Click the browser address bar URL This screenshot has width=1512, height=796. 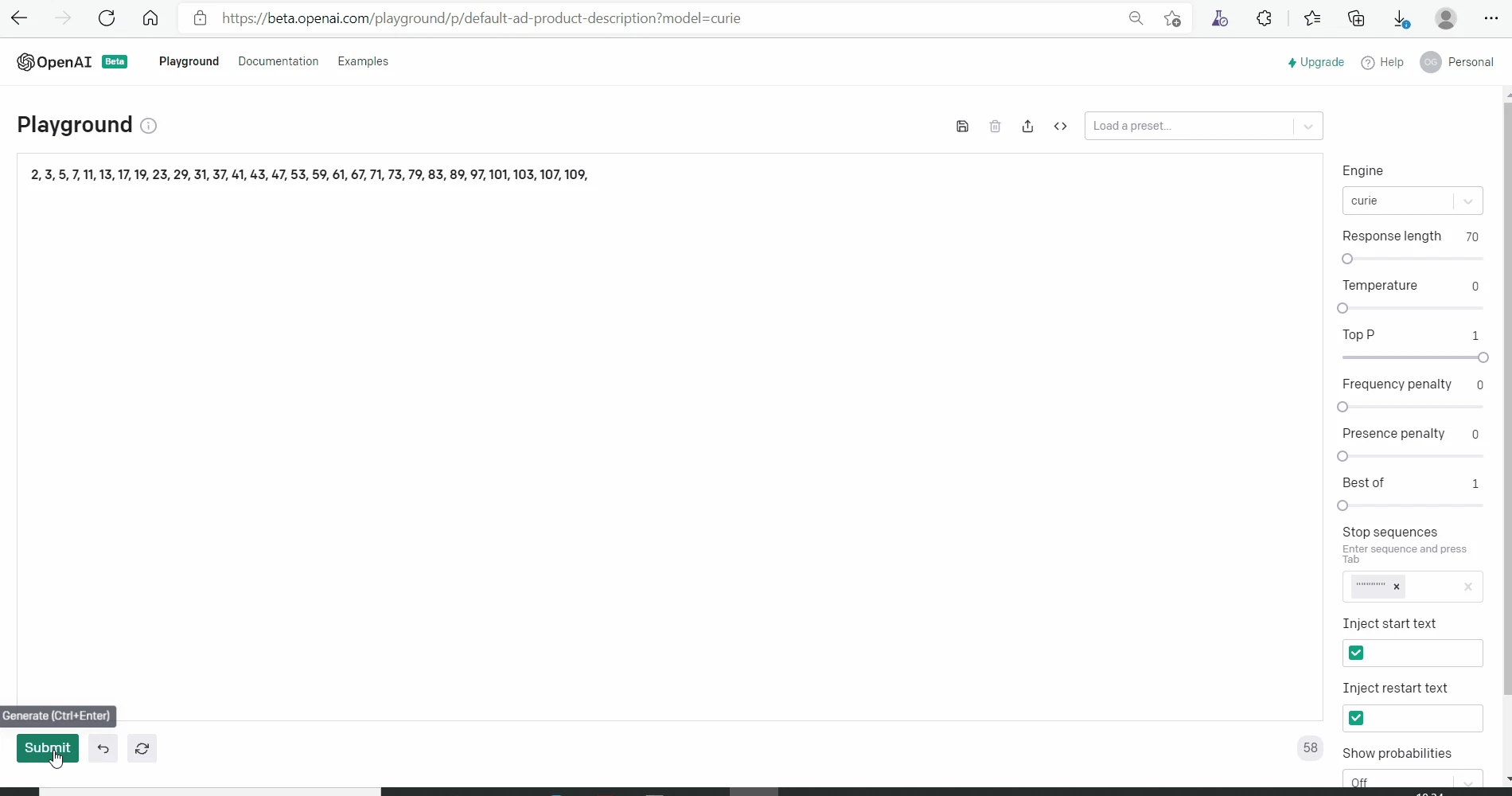click(x=481, y=18)
